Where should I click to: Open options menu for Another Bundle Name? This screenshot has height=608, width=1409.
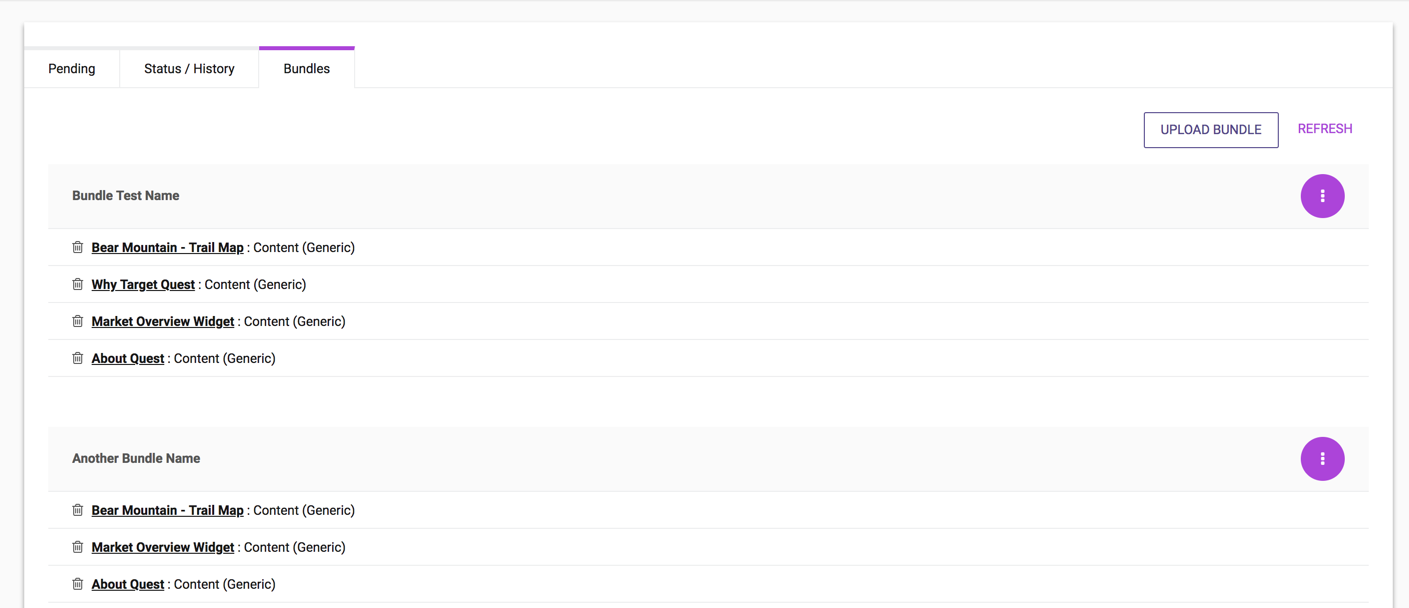(x=1322, y=459)
